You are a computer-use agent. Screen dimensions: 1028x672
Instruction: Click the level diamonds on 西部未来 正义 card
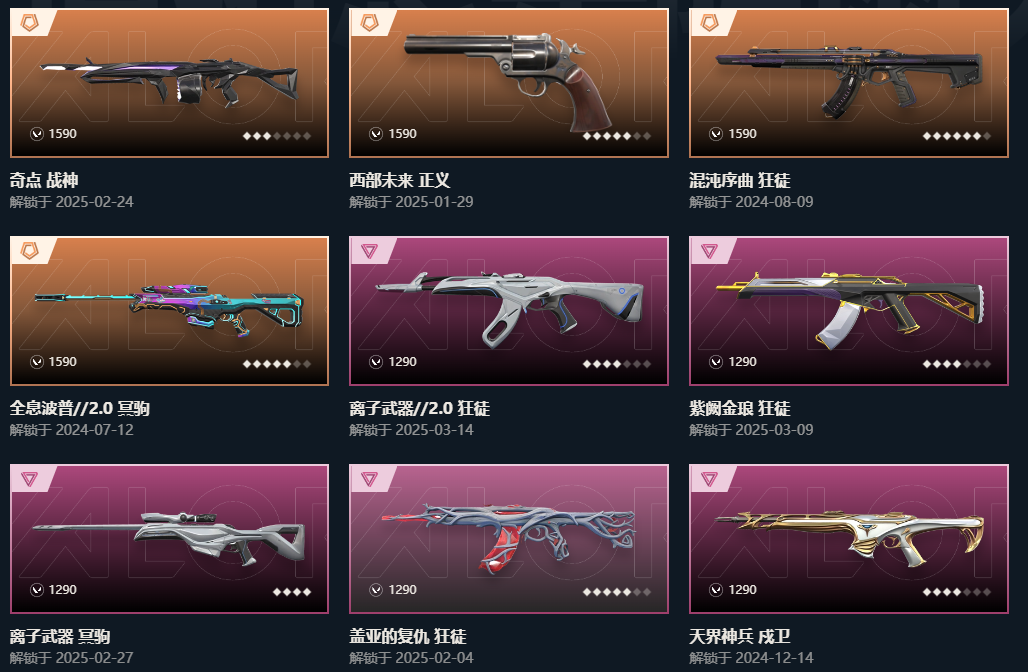click(617, 136)
